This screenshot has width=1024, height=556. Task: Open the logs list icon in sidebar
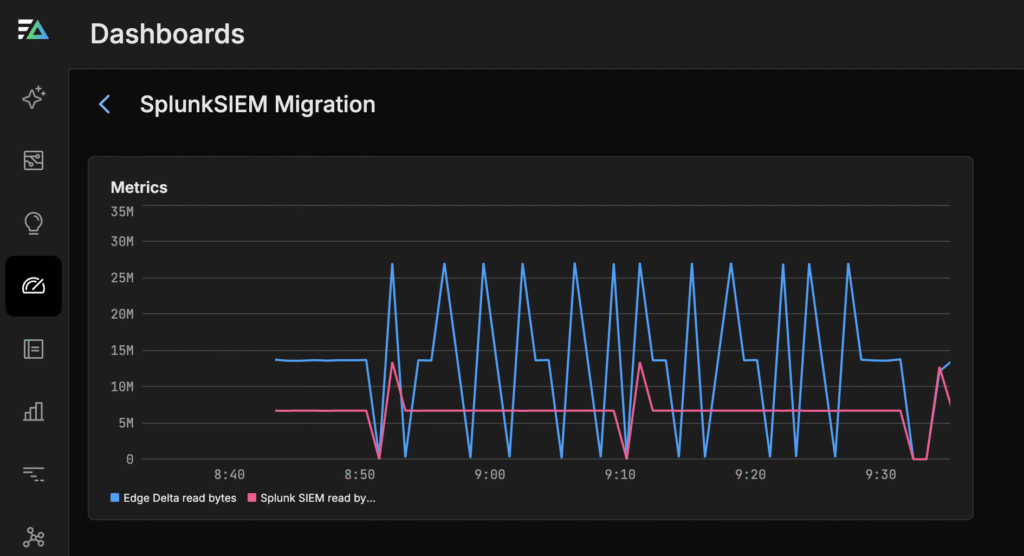point(34,348)
